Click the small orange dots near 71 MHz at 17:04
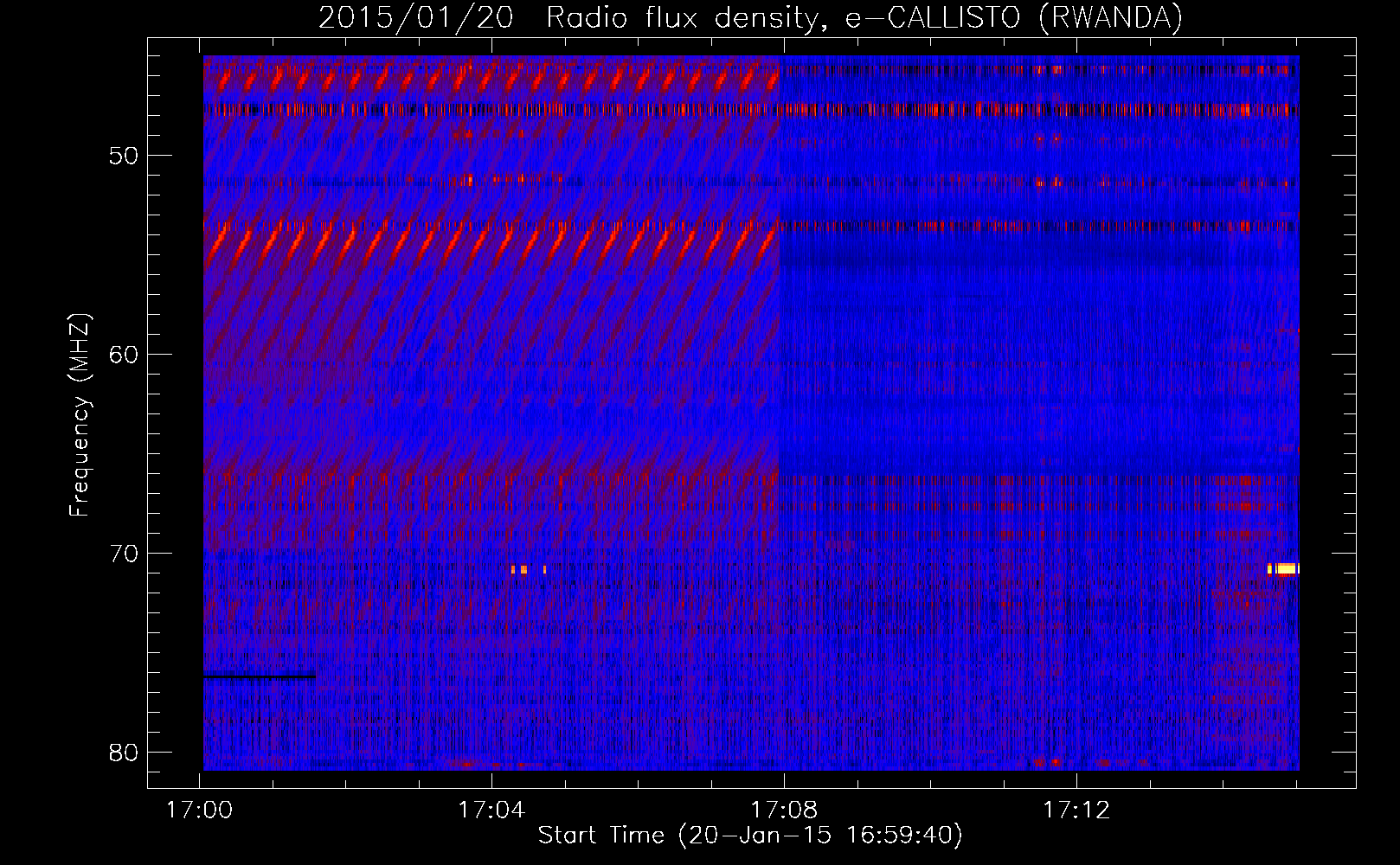 (529, 569)
